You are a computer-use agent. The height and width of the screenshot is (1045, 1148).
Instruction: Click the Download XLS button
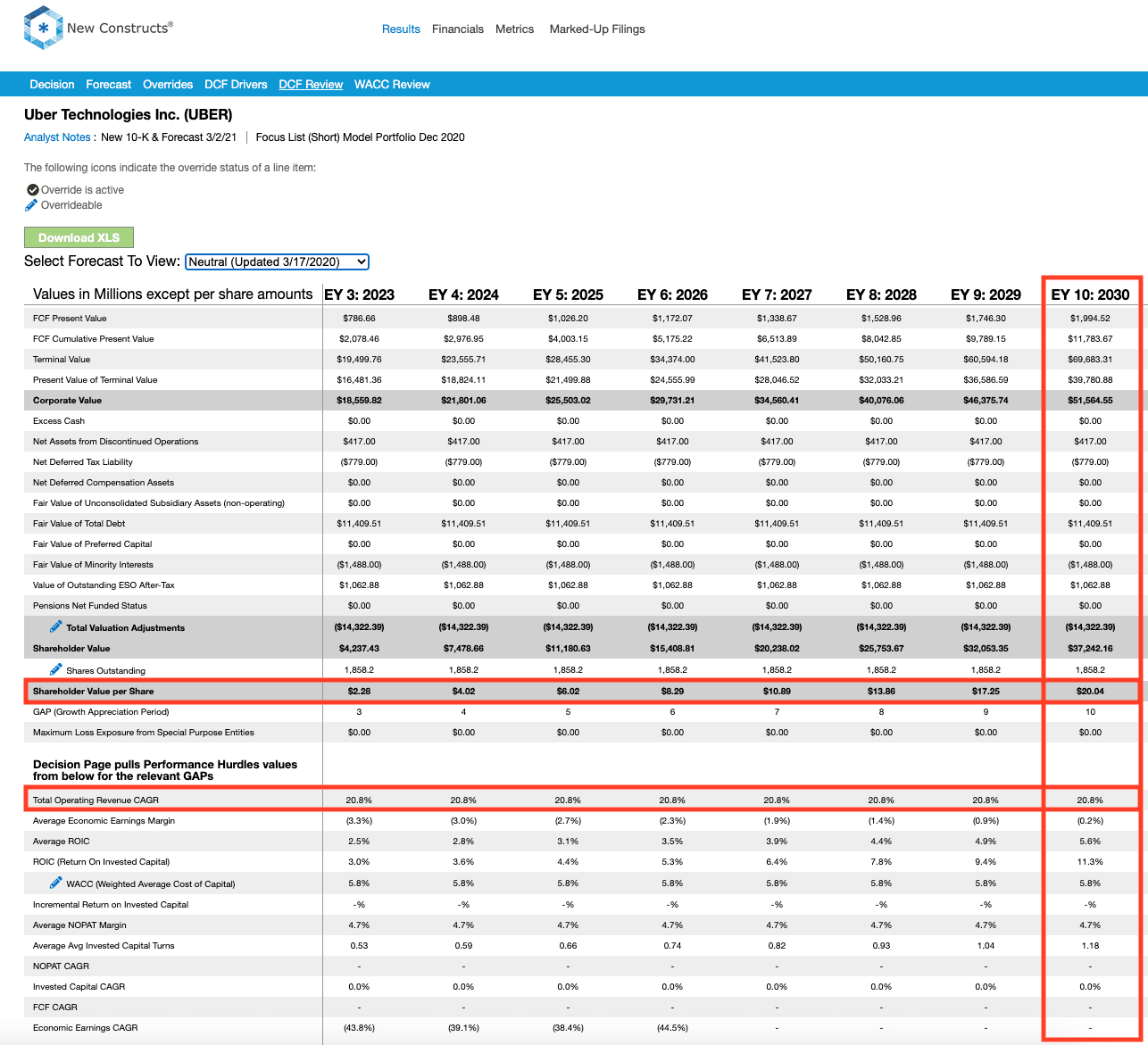pyautogui.click(x=79, y=237)
